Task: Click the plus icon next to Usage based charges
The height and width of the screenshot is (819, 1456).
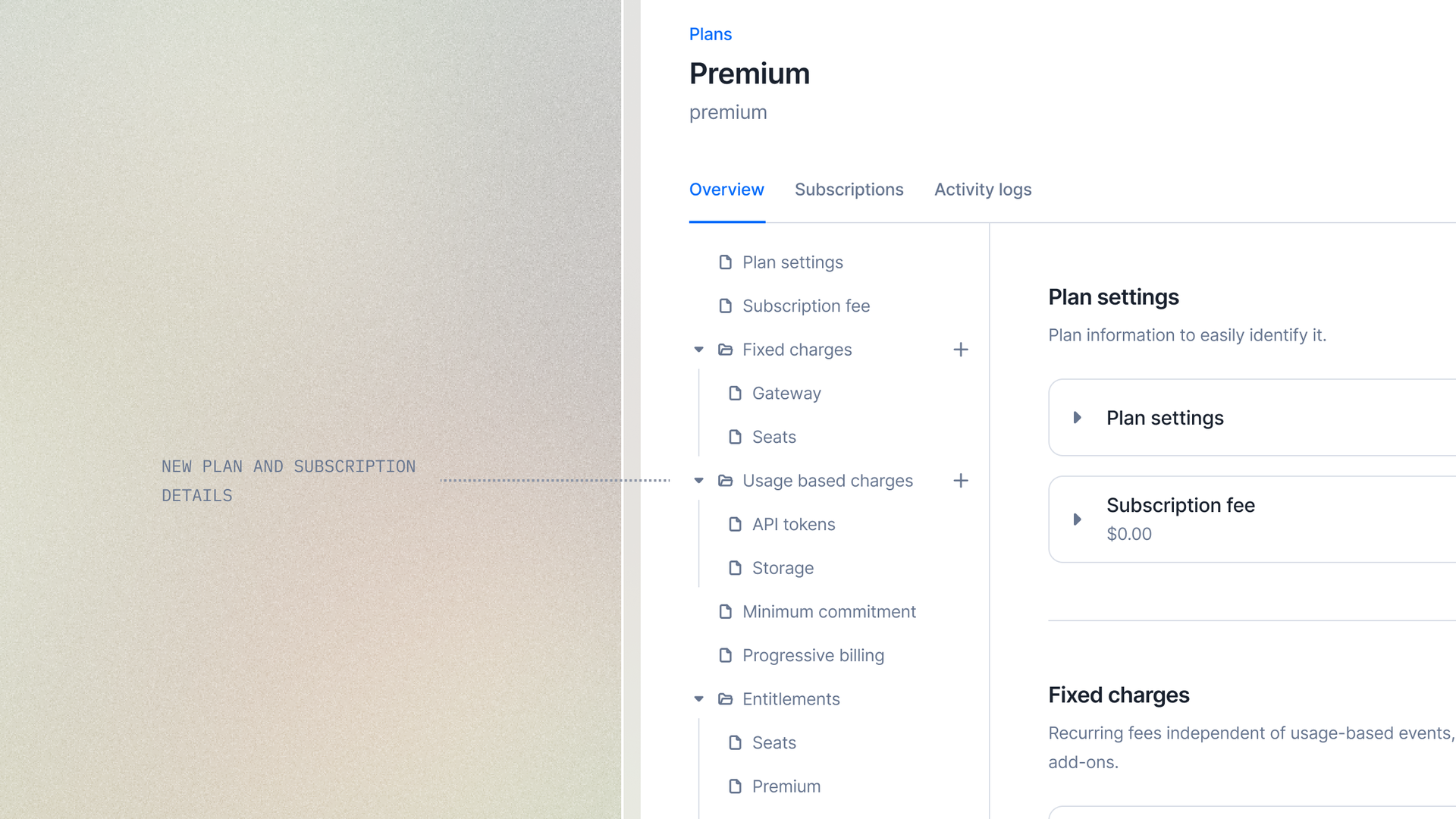Action: pos(961,481)
